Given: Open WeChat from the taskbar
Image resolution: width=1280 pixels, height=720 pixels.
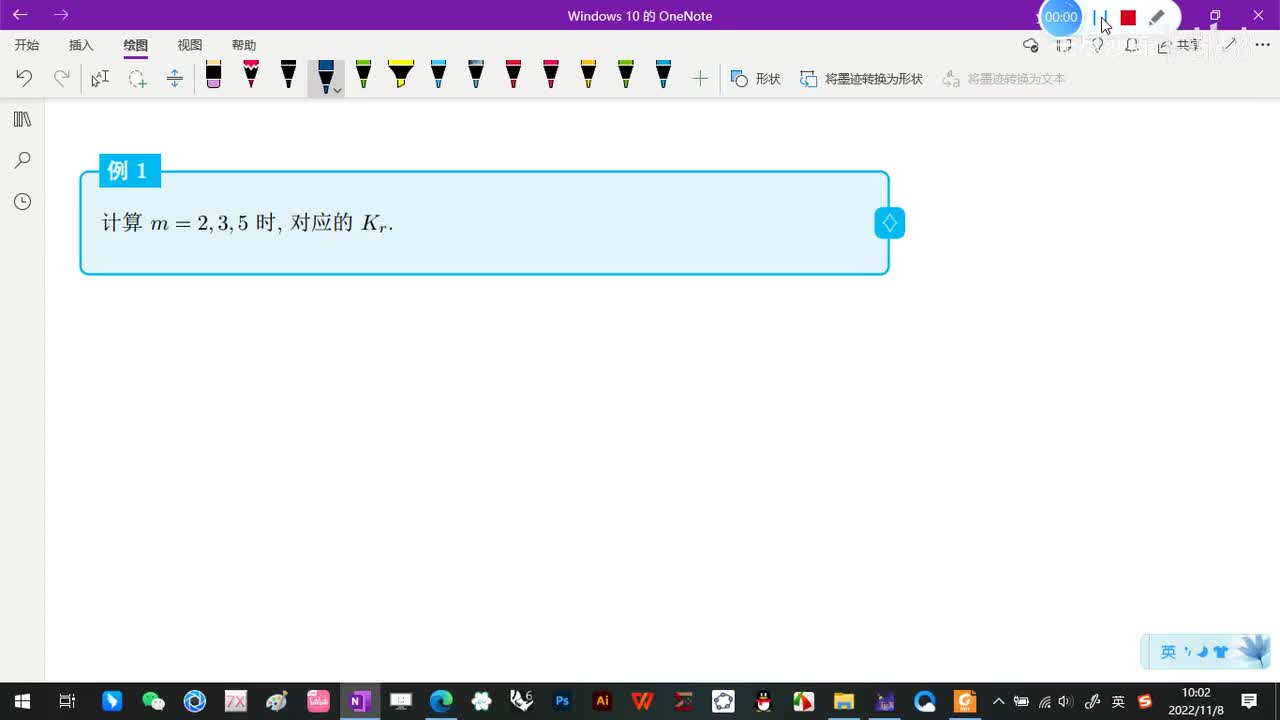Looking at the screenshot, I should click(153, 701).
